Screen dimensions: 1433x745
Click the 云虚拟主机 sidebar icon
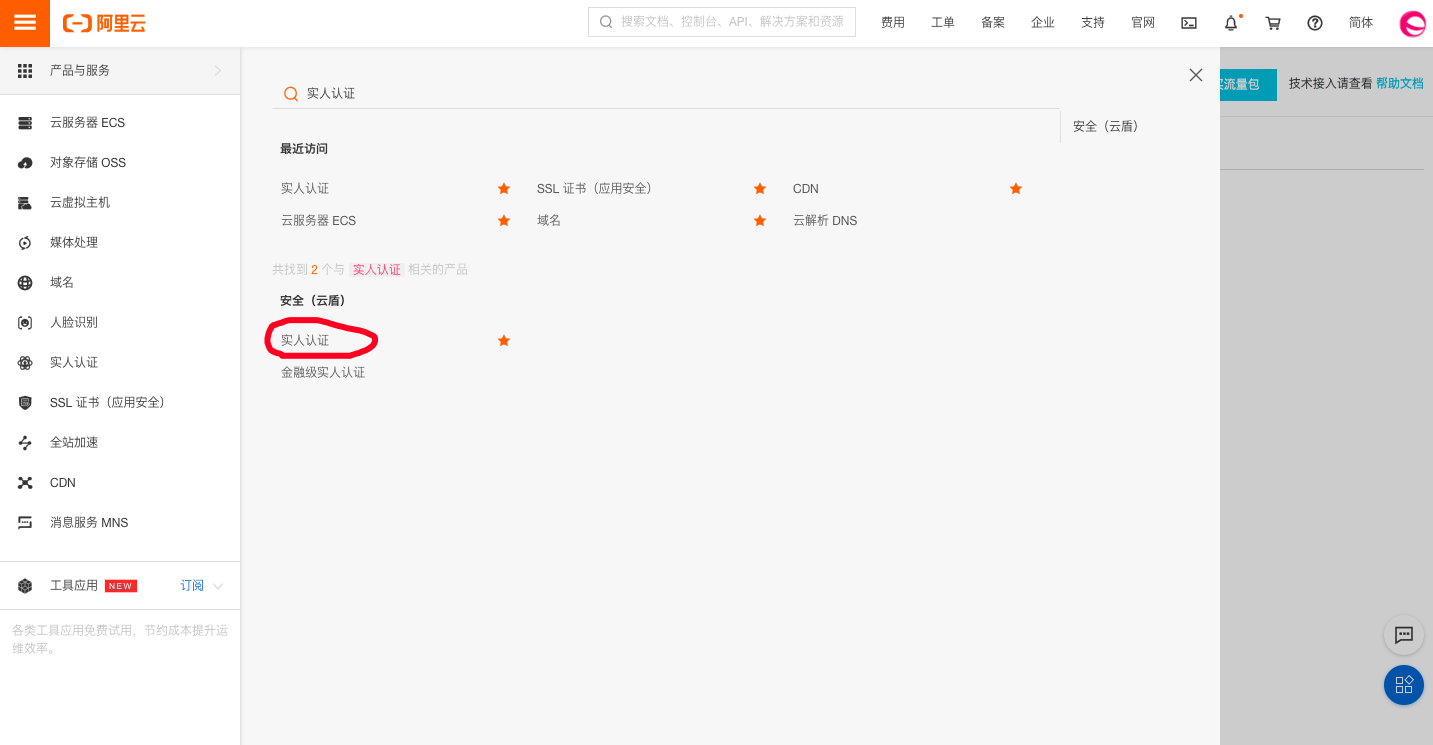(25, 203)
